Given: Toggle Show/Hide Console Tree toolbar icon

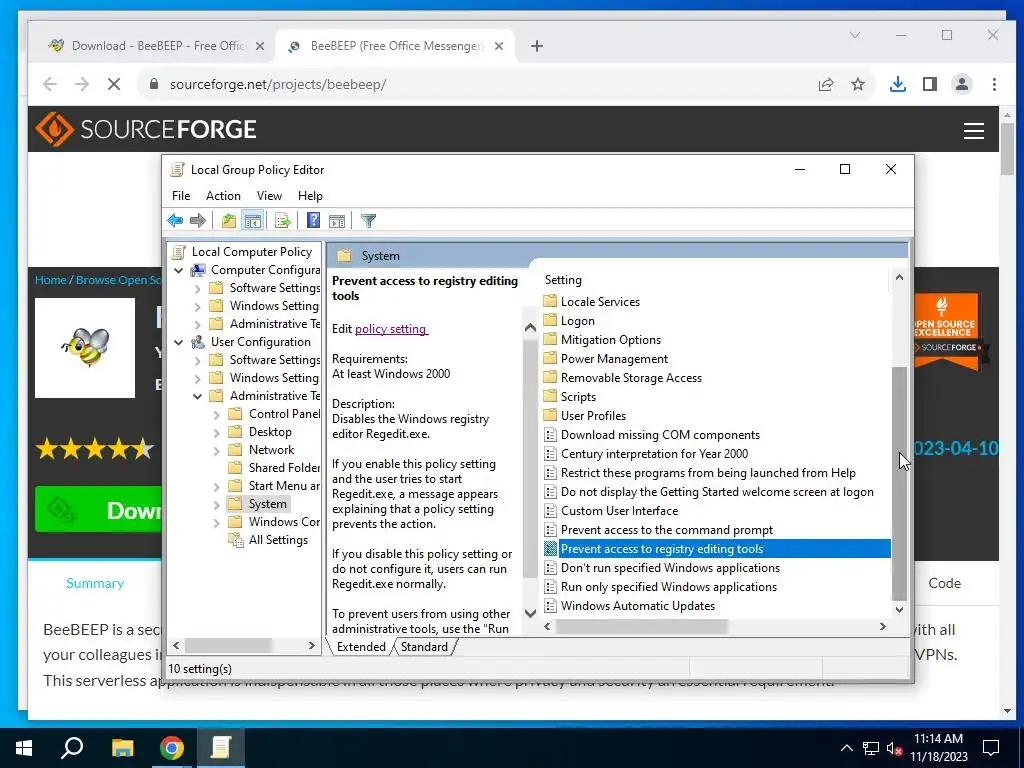Looking at the screenshot, I should point(253,221).
